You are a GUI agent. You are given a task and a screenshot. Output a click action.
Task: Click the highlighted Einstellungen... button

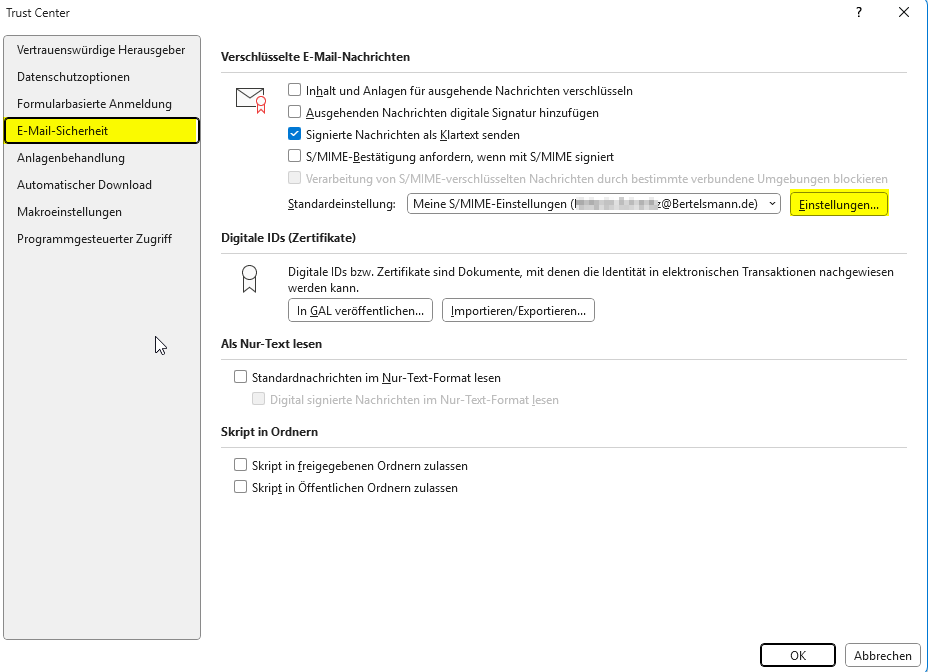click(839, 204)
